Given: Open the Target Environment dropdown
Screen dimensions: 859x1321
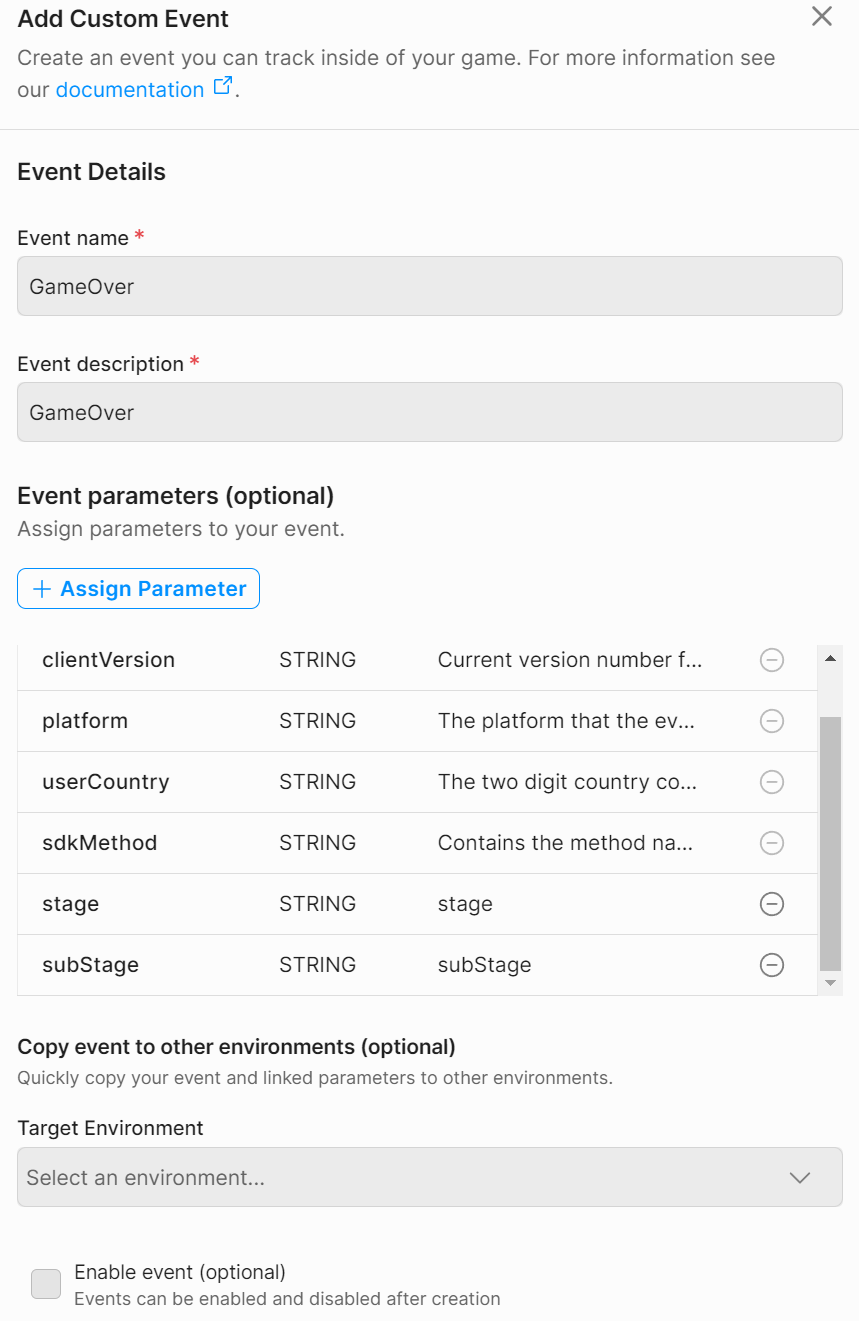Looking at the screenshot, I should (430, 1177).
